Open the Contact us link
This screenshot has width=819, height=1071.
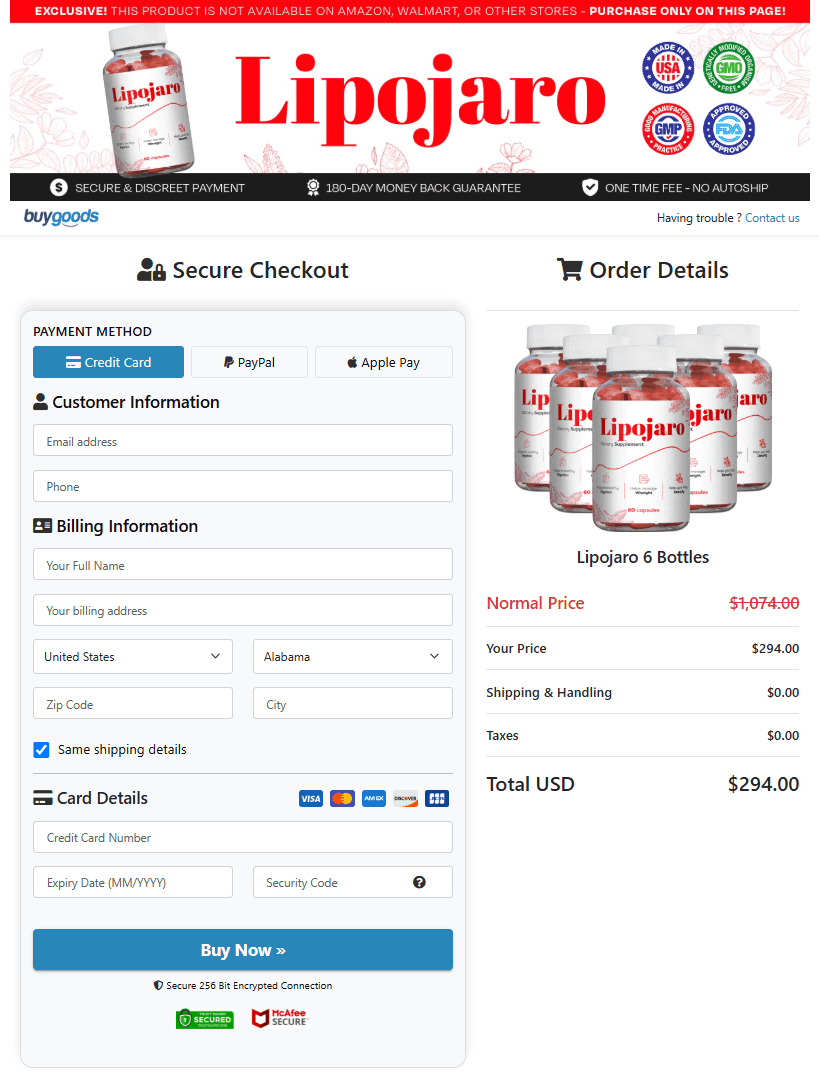point(772,218)
